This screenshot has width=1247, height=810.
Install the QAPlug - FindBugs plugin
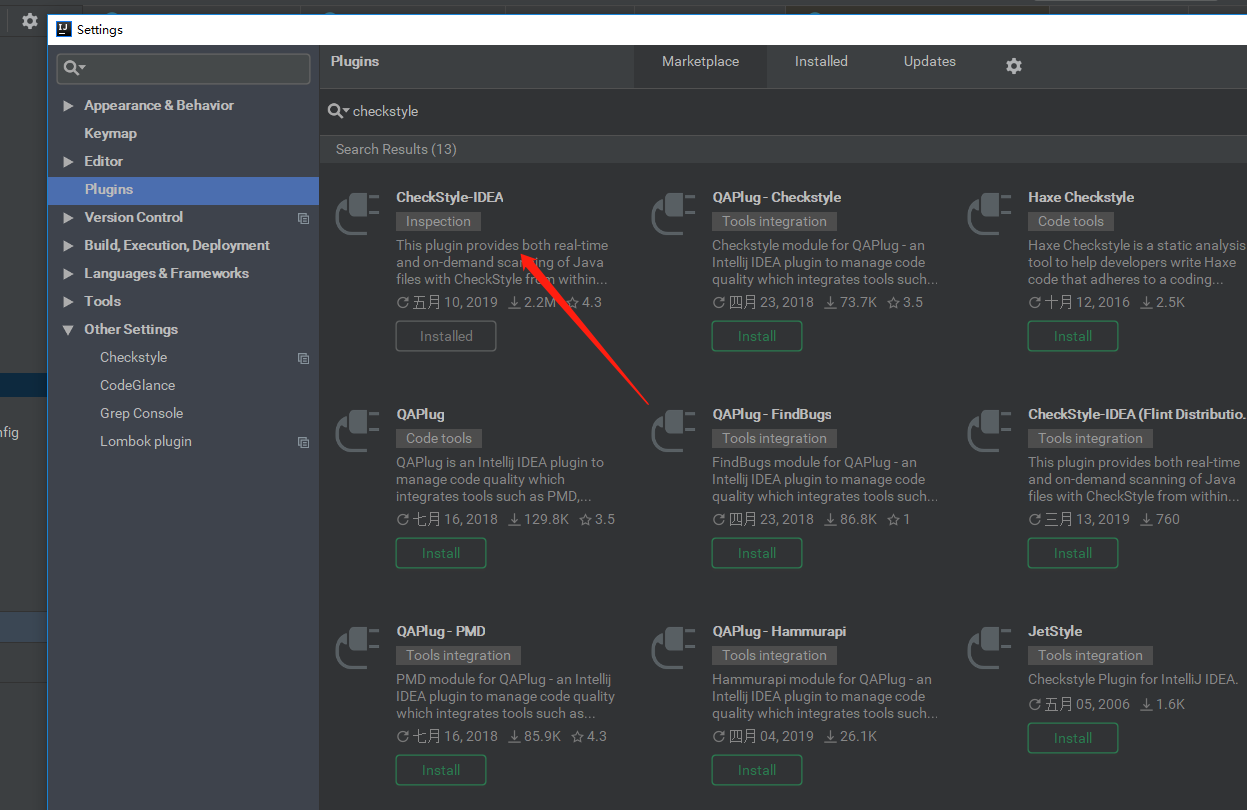757,553
